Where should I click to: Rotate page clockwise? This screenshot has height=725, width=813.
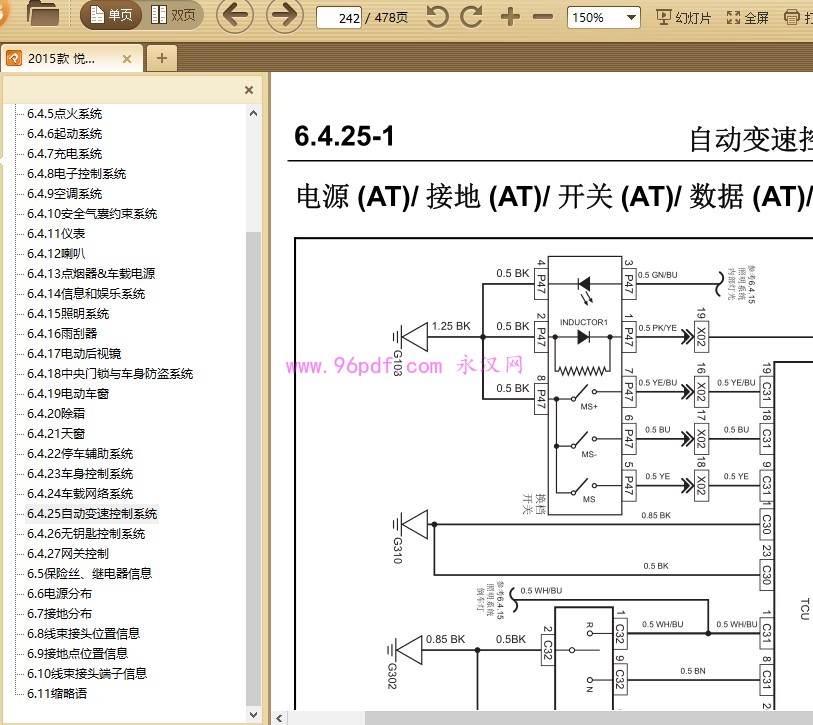tap(471, 17)
